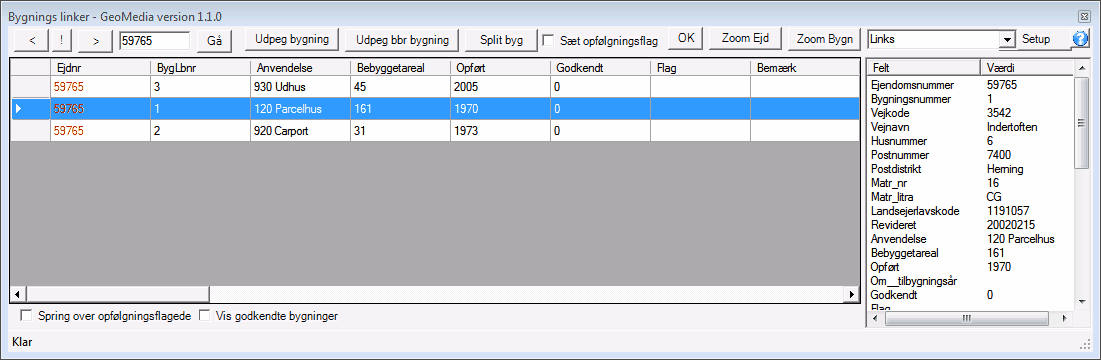Go to next property with > button
The image size is (1101, 360).
[x=95, y=41]
